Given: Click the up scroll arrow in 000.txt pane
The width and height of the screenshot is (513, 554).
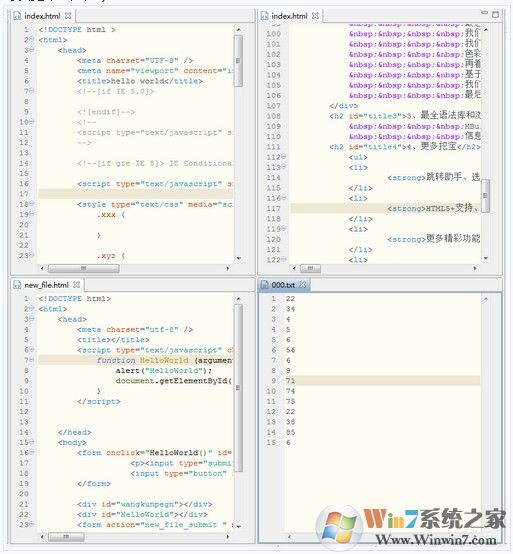Looking at the screenshot, I should click(486, 299).
